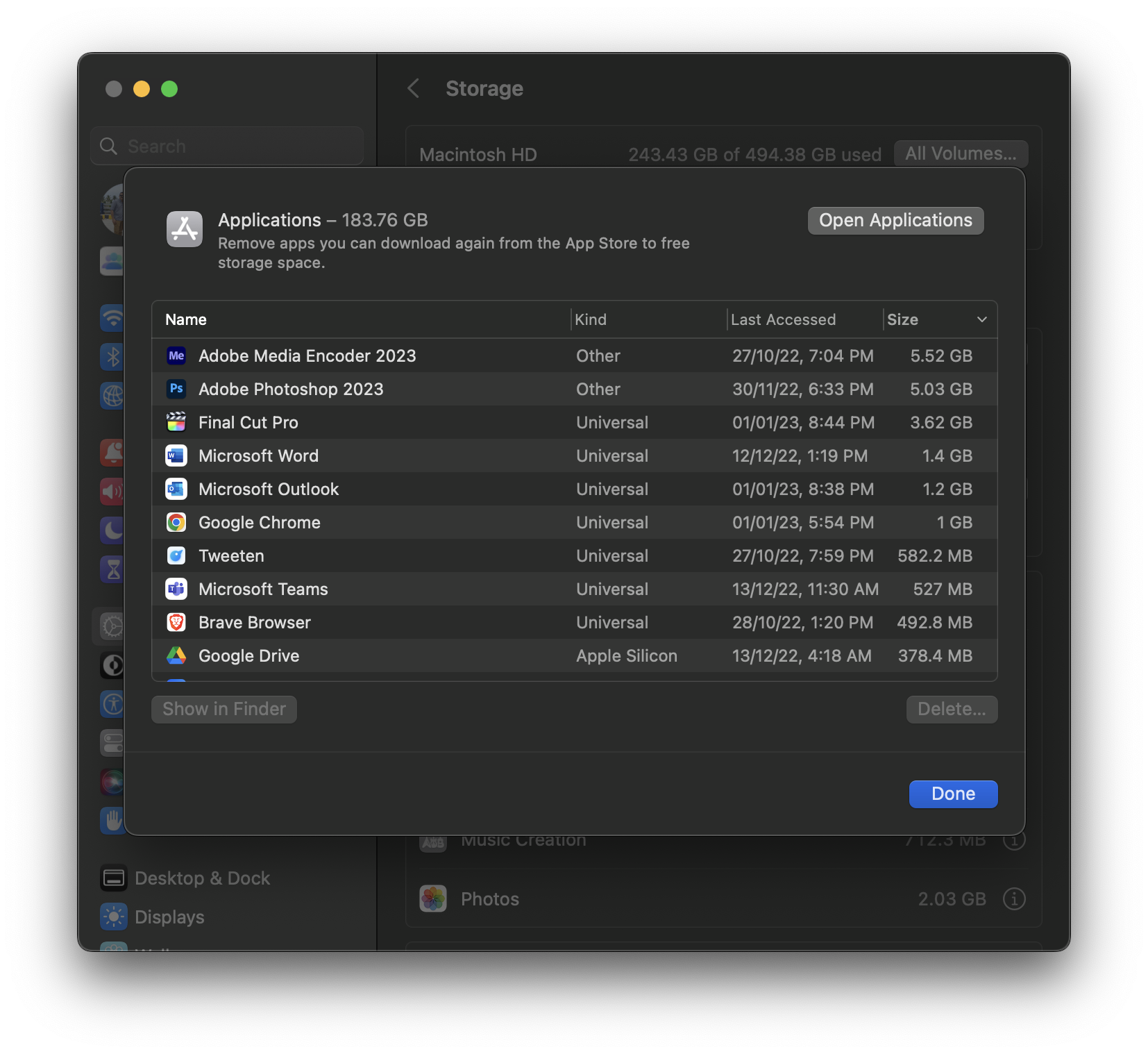Image resolution: width=1148 pixels, height=1054 pixels.
Task: Select the Brave Browser row name
Action: click(255, 622)
